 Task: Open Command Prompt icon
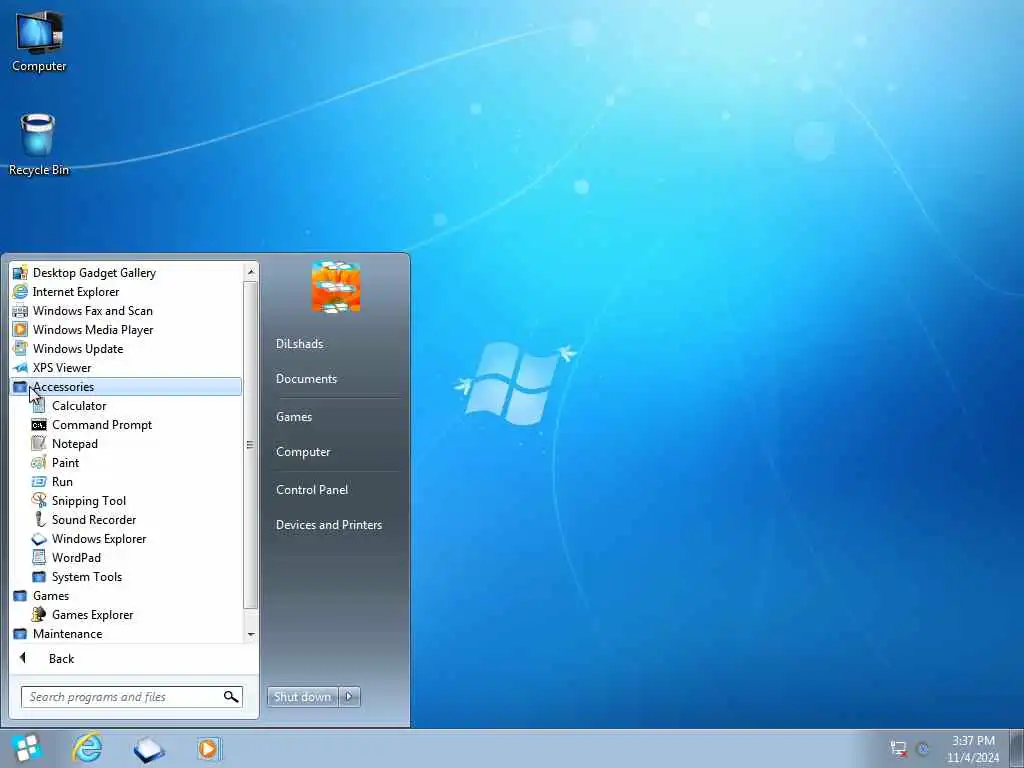click(39, 425)
